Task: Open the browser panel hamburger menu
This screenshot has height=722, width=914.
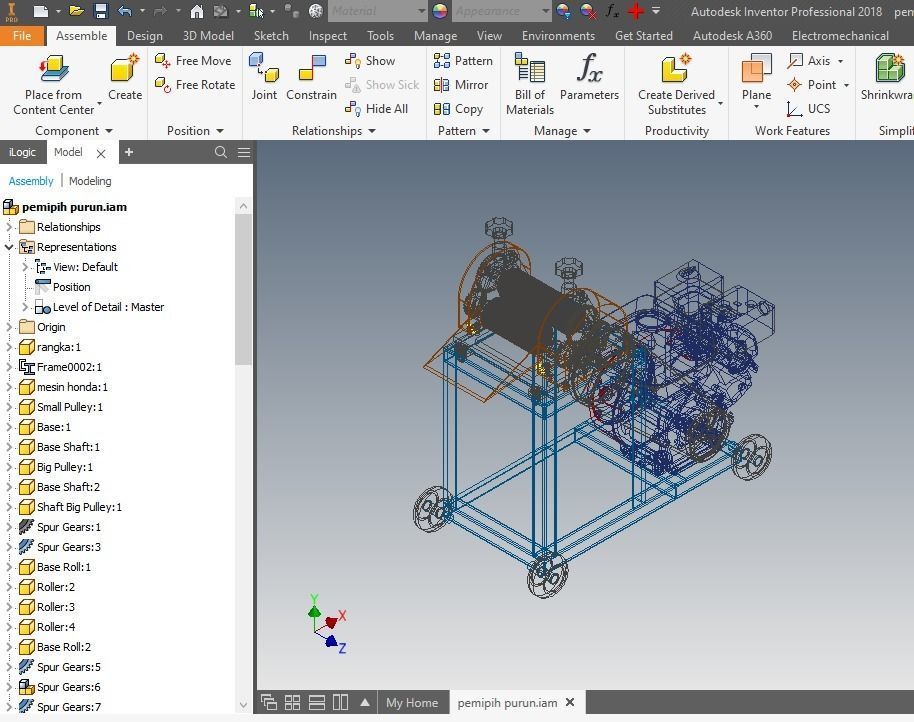Action: point(244,152)
